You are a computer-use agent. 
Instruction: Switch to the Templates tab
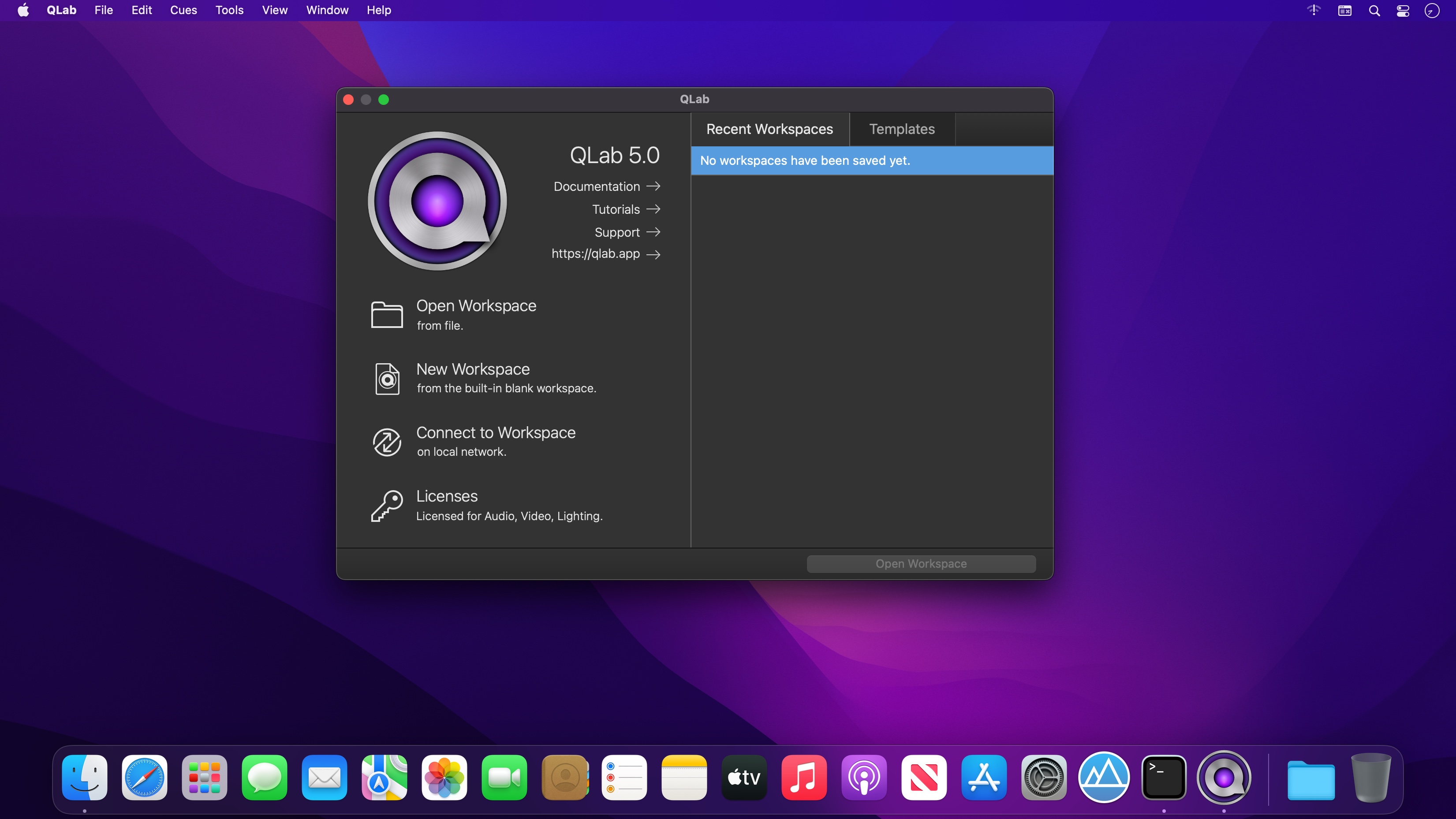pos(902,129)
